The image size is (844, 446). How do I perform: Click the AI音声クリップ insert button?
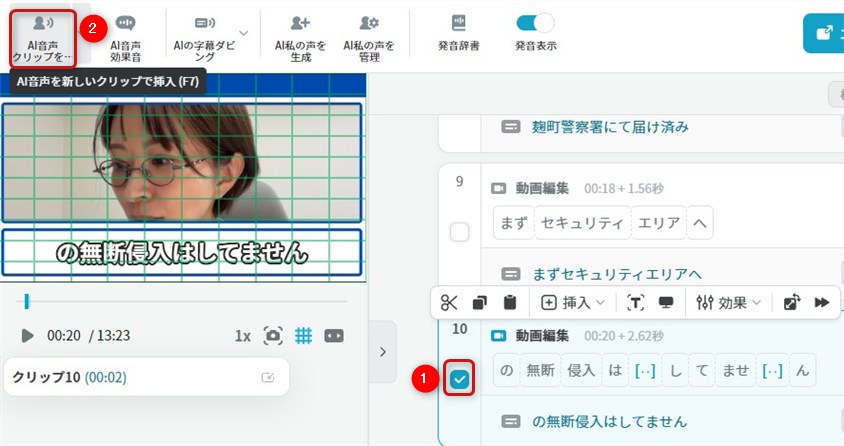pyautogui.click(x=41, y=37)
